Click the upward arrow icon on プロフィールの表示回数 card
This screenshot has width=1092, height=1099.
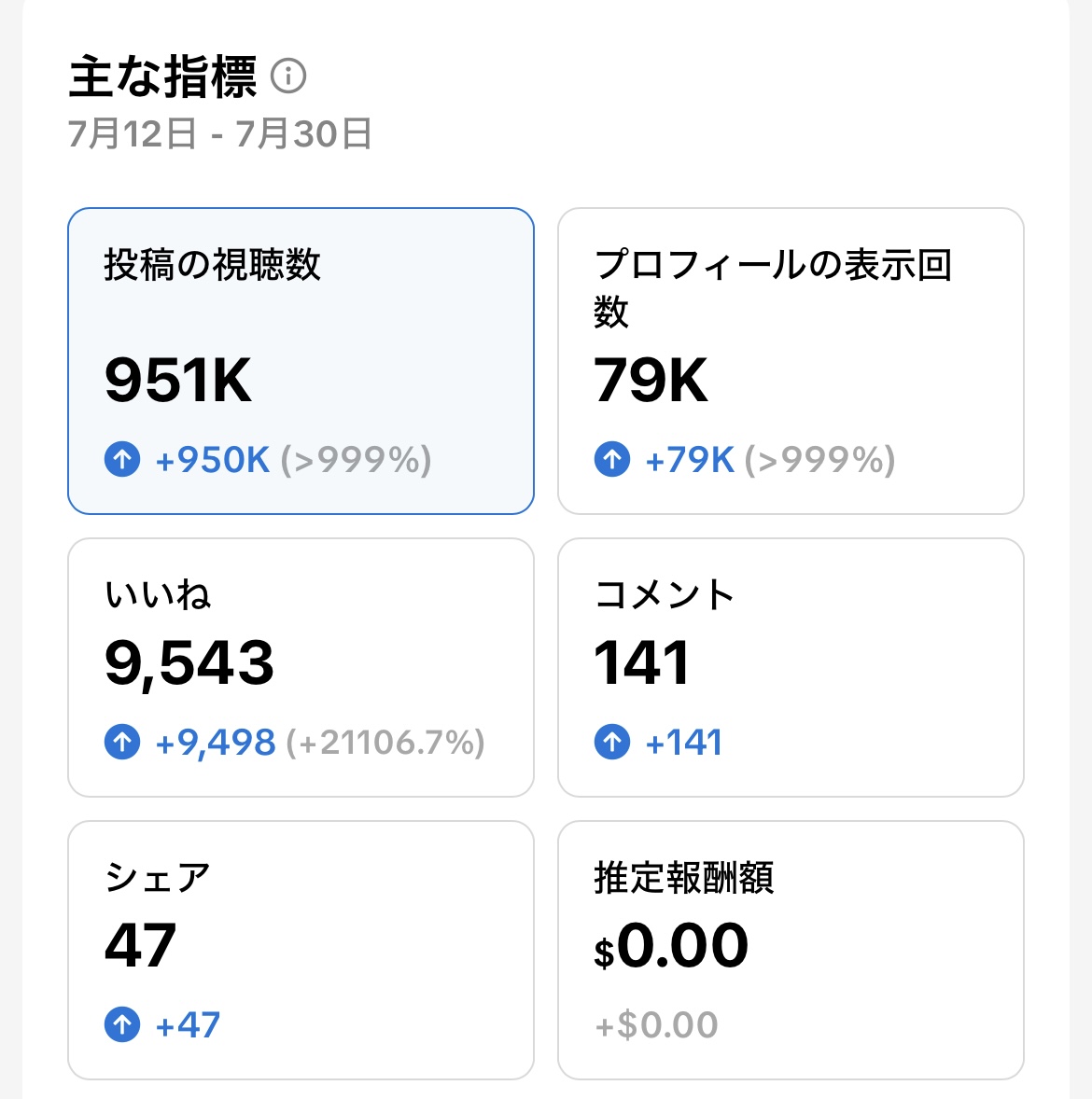pos(613,458)
